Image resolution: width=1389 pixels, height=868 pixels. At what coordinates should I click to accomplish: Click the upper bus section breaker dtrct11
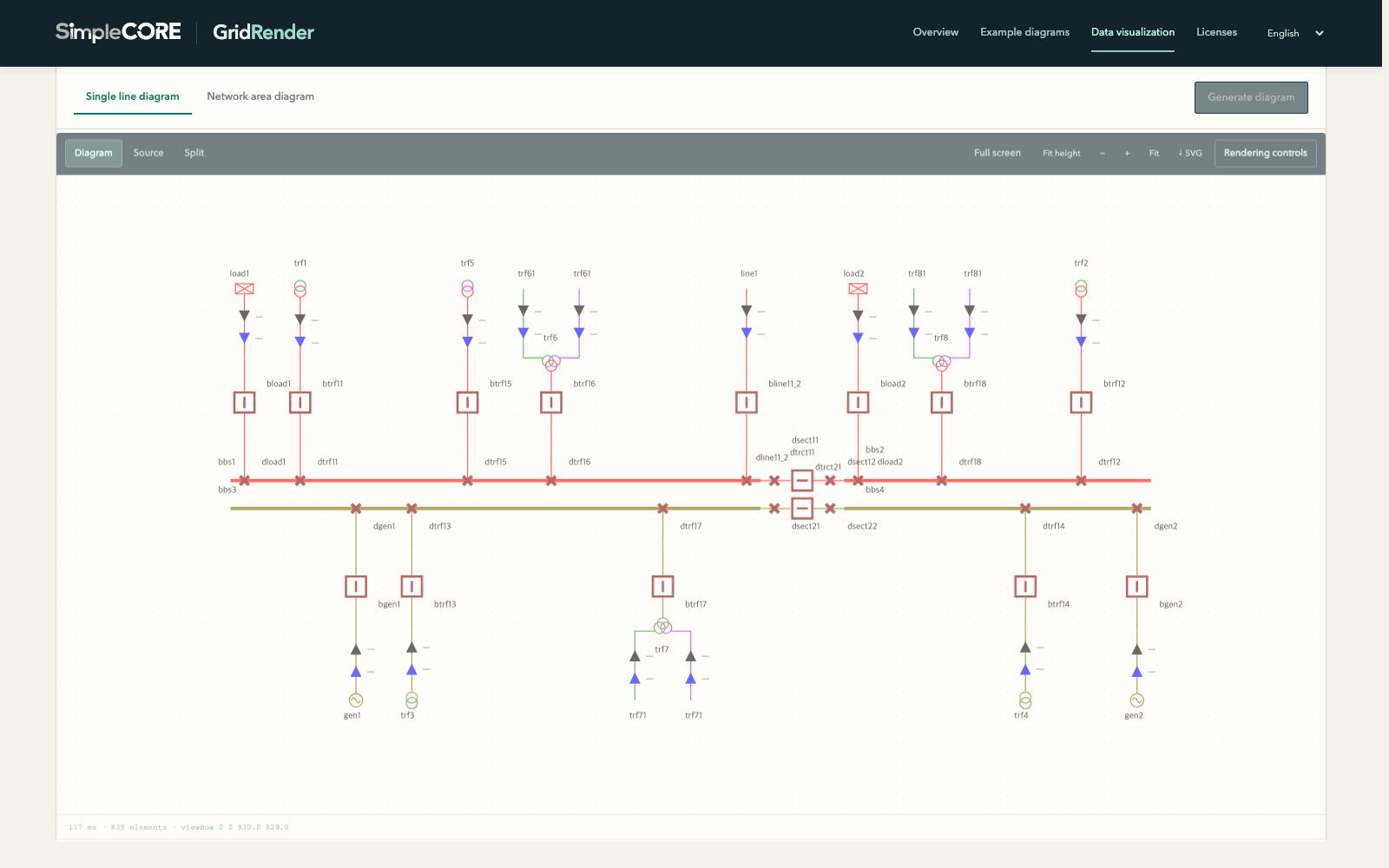click(802, 480)
